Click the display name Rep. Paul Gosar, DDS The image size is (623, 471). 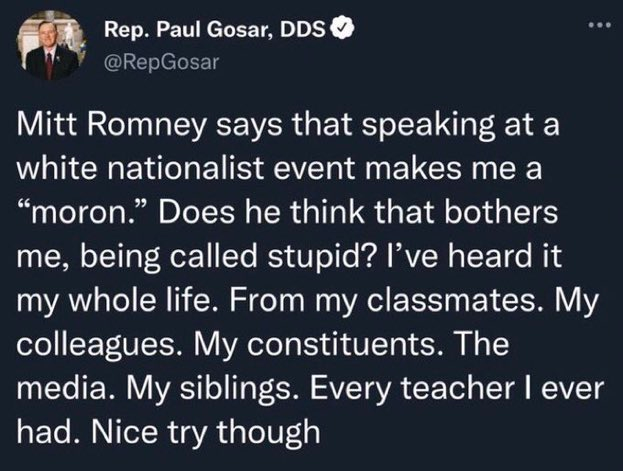[215, 30]
